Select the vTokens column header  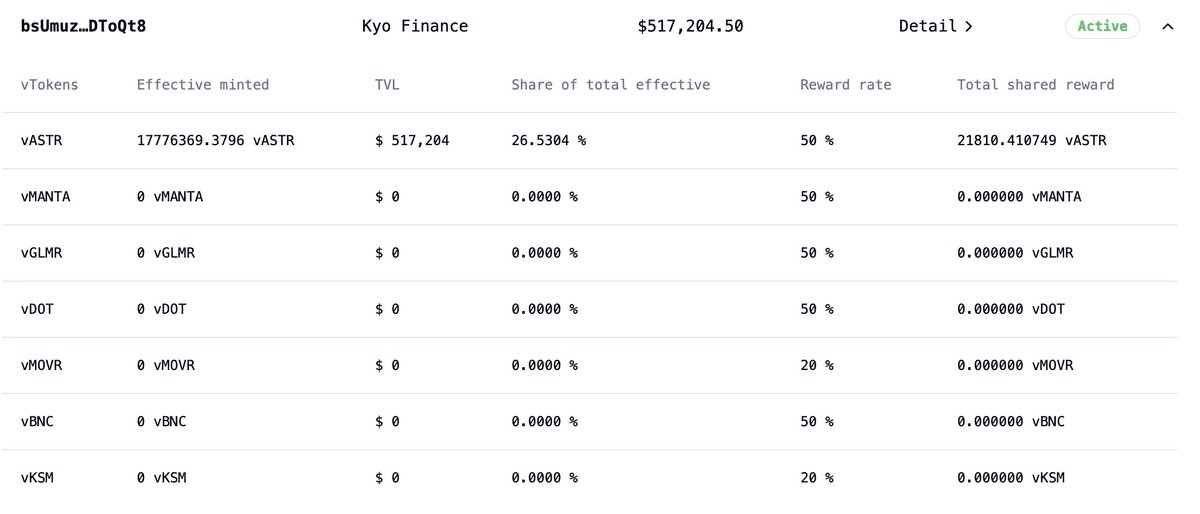coord(49,85)
